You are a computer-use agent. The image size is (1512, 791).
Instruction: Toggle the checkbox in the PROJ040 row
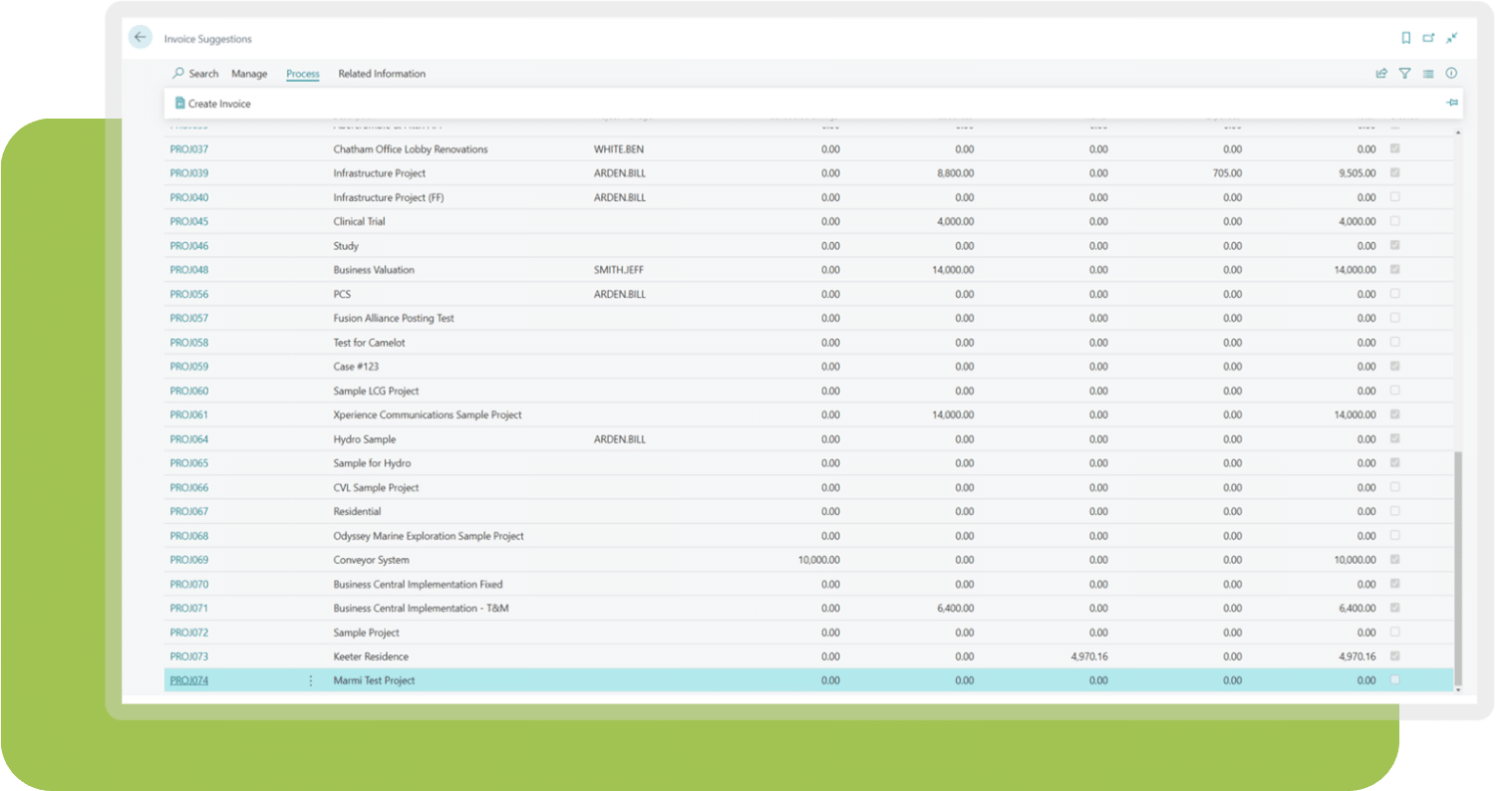1394,197
